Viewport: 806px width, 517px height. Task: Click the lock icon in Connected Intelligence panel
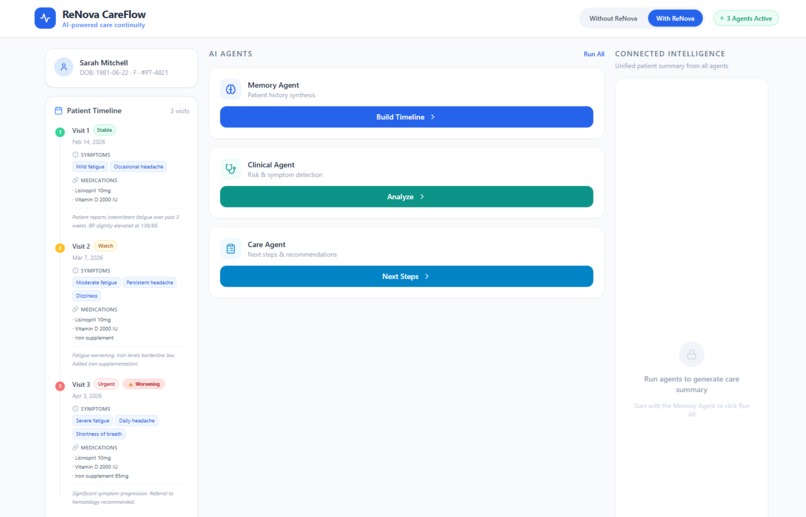[x=691, y=355]
